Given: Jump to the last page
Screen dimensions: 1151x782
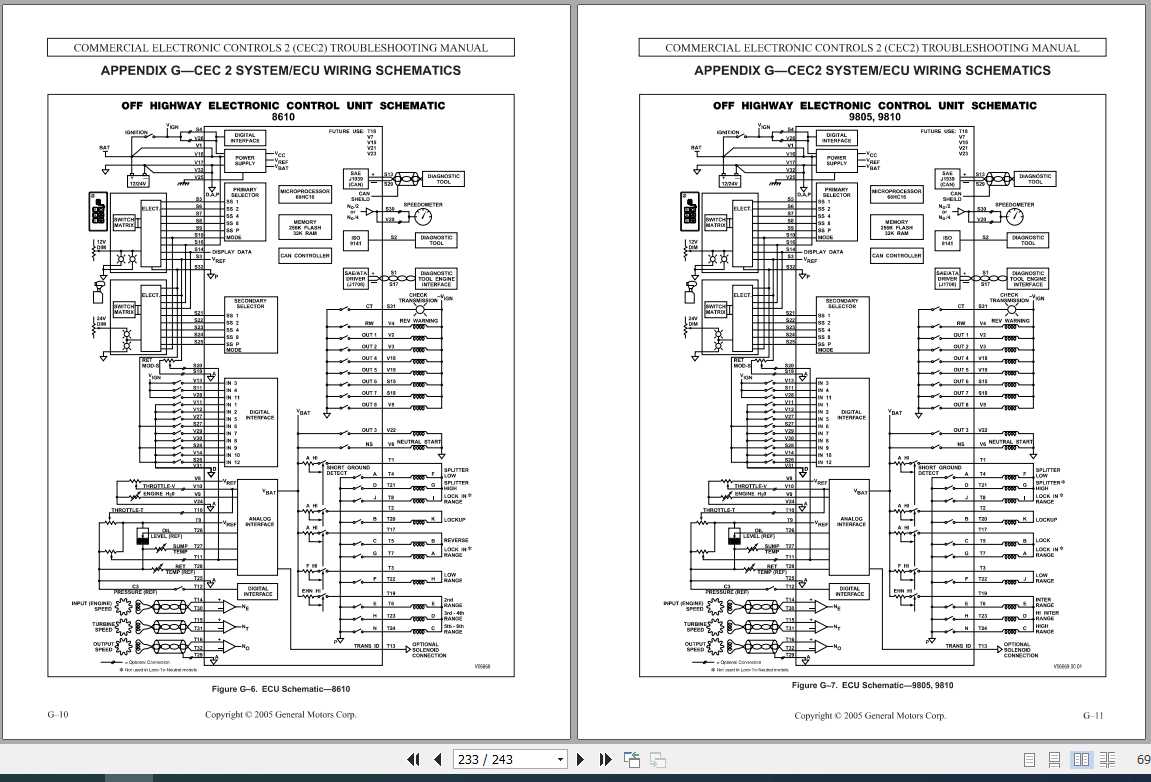Looking at the screenshot, I should pyautogui.click(x=605, y=759).
